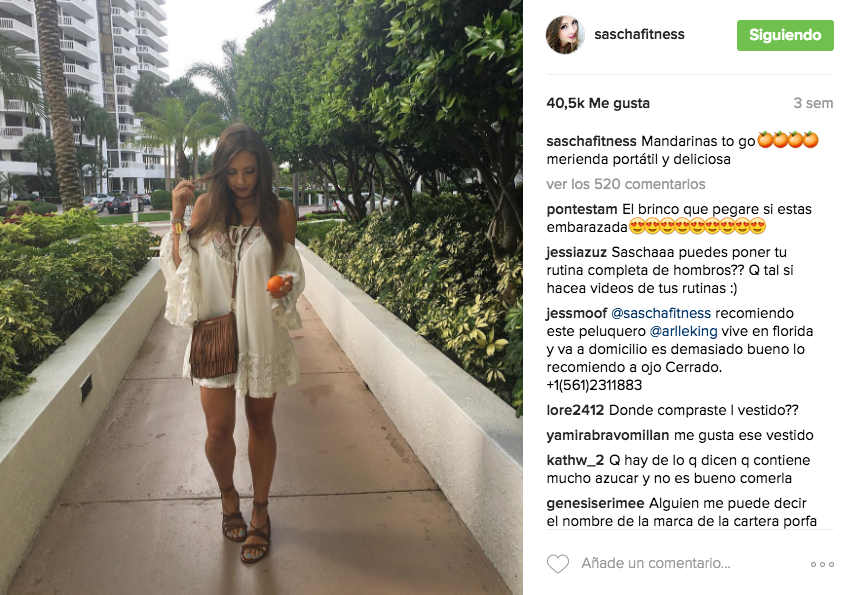Click the saschafitness username in caption
Screen dimensions: 842x595
[591, 141]
